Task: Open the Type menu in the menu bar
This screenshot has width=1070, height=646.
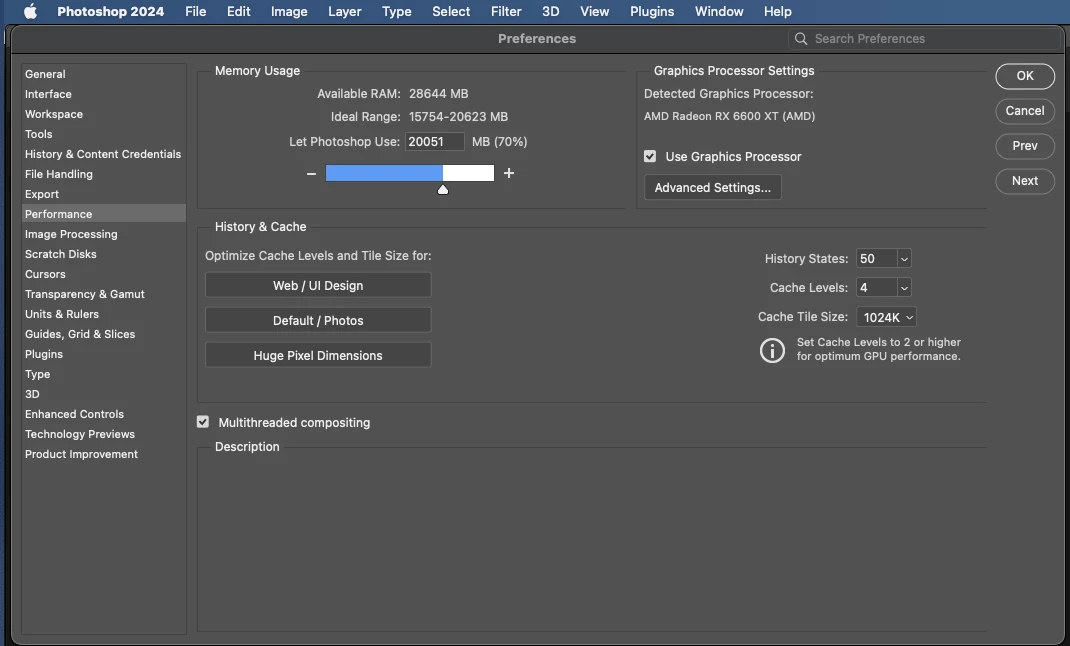Action: [396, 12]
